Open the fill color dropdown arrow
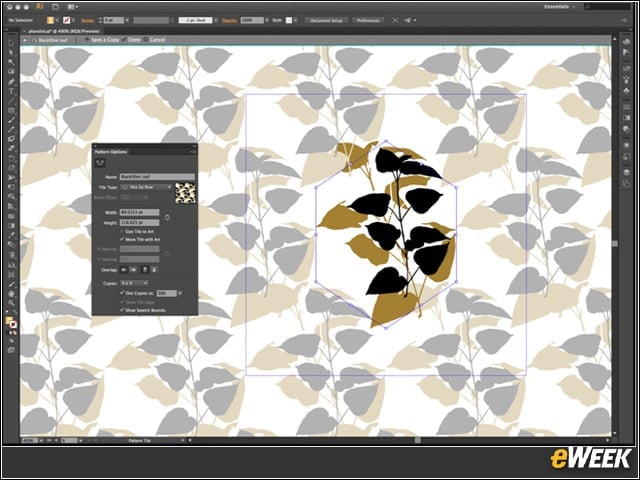This screenshot has height=480, width=640. 57,20
